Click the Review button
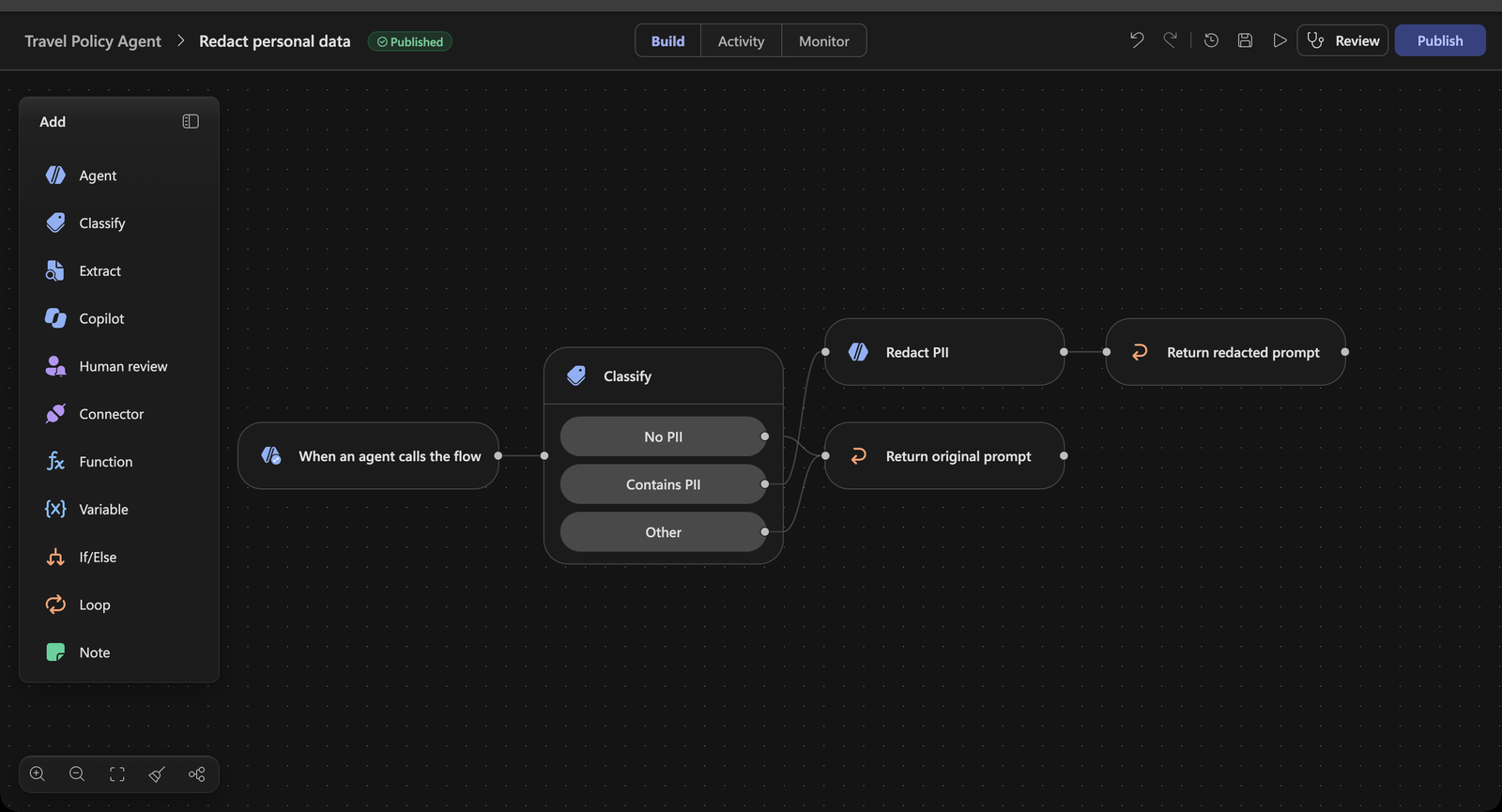1502x812 pixels. [1342, 40]
